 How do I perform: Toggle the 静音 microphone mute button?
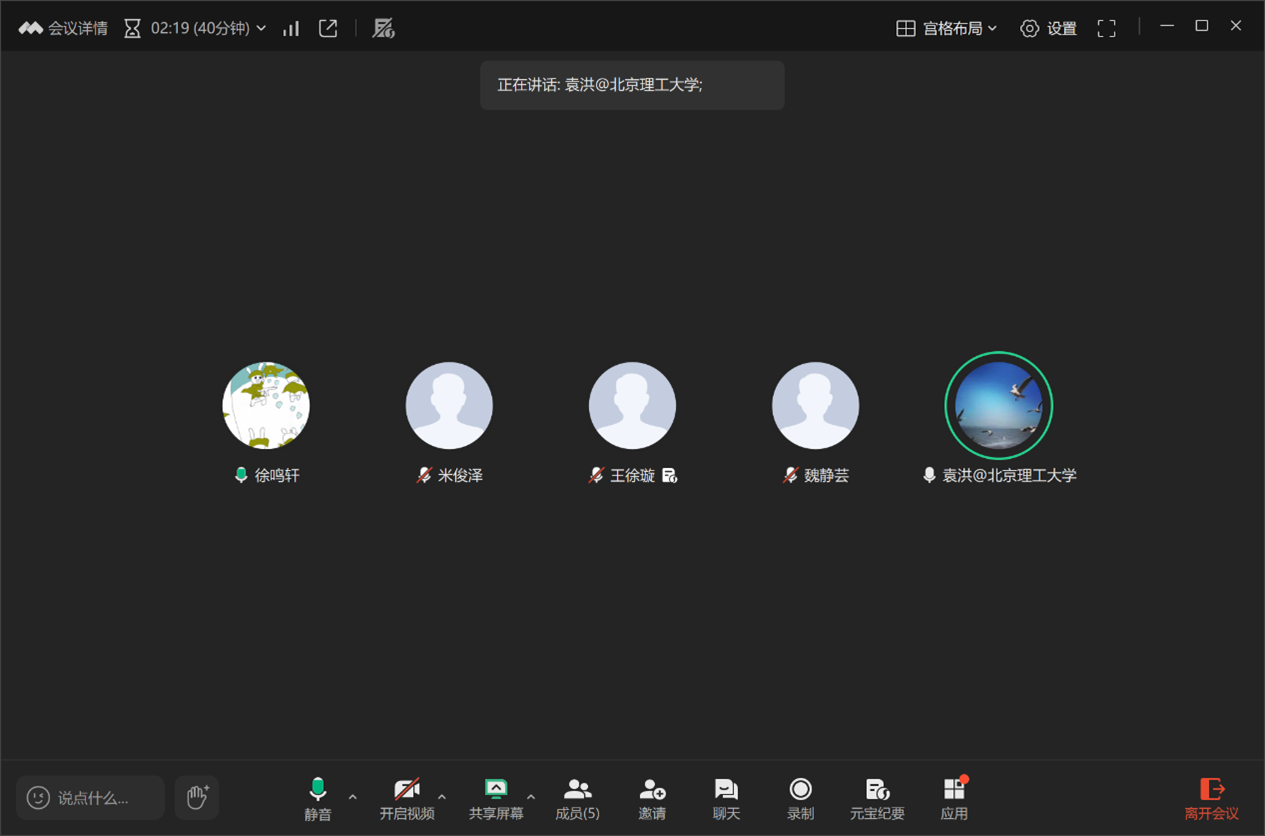pos(318,799)
